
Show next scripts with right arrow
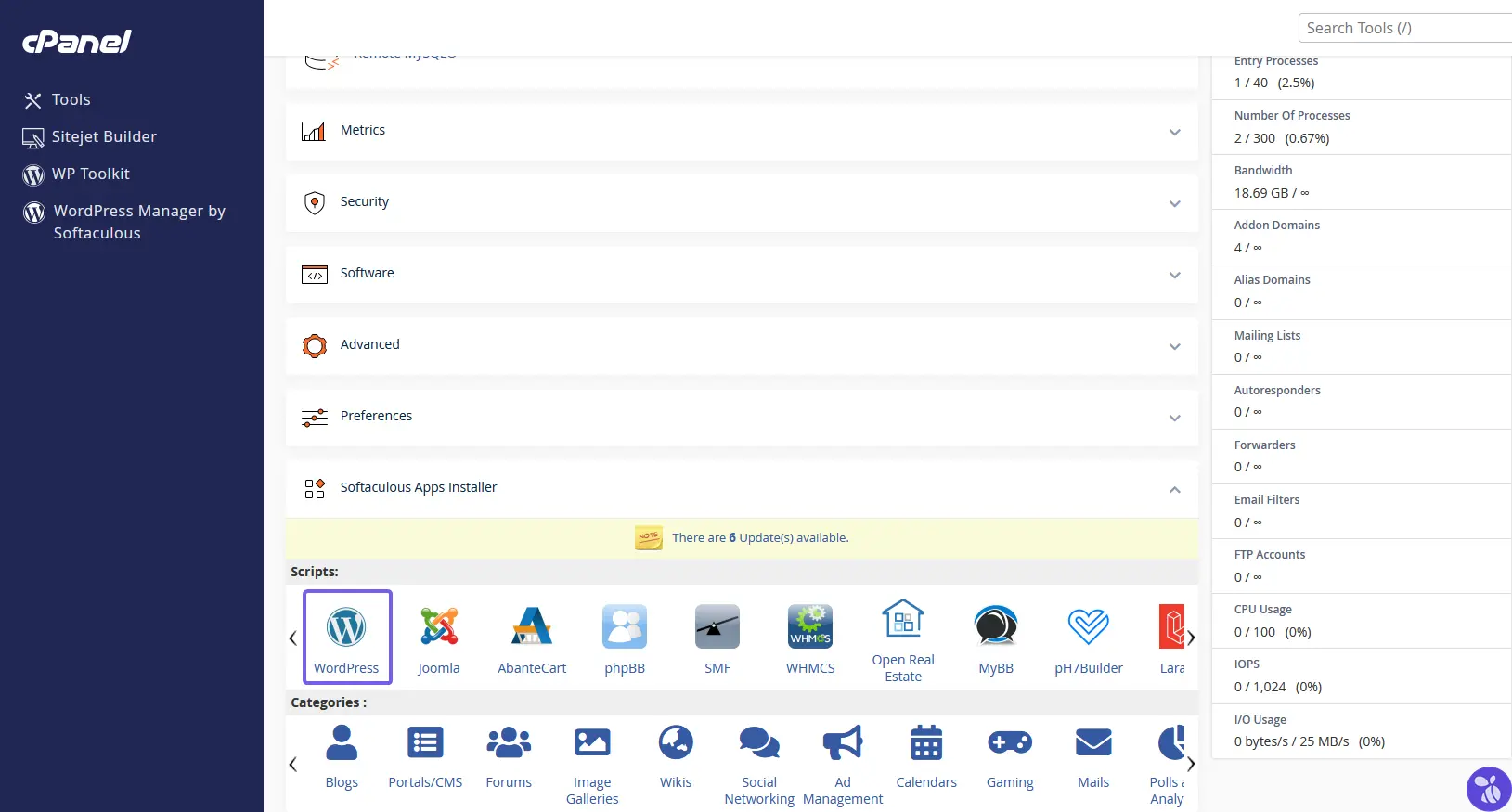tap(1191, 638)
